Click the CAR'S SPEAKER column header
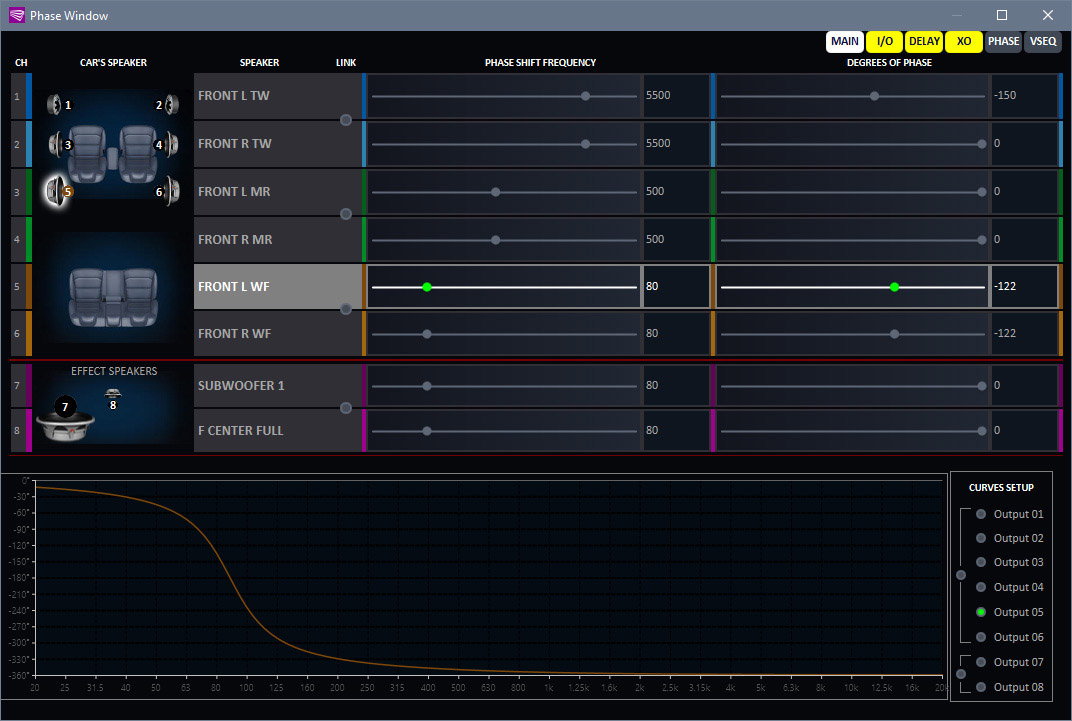 113,63
